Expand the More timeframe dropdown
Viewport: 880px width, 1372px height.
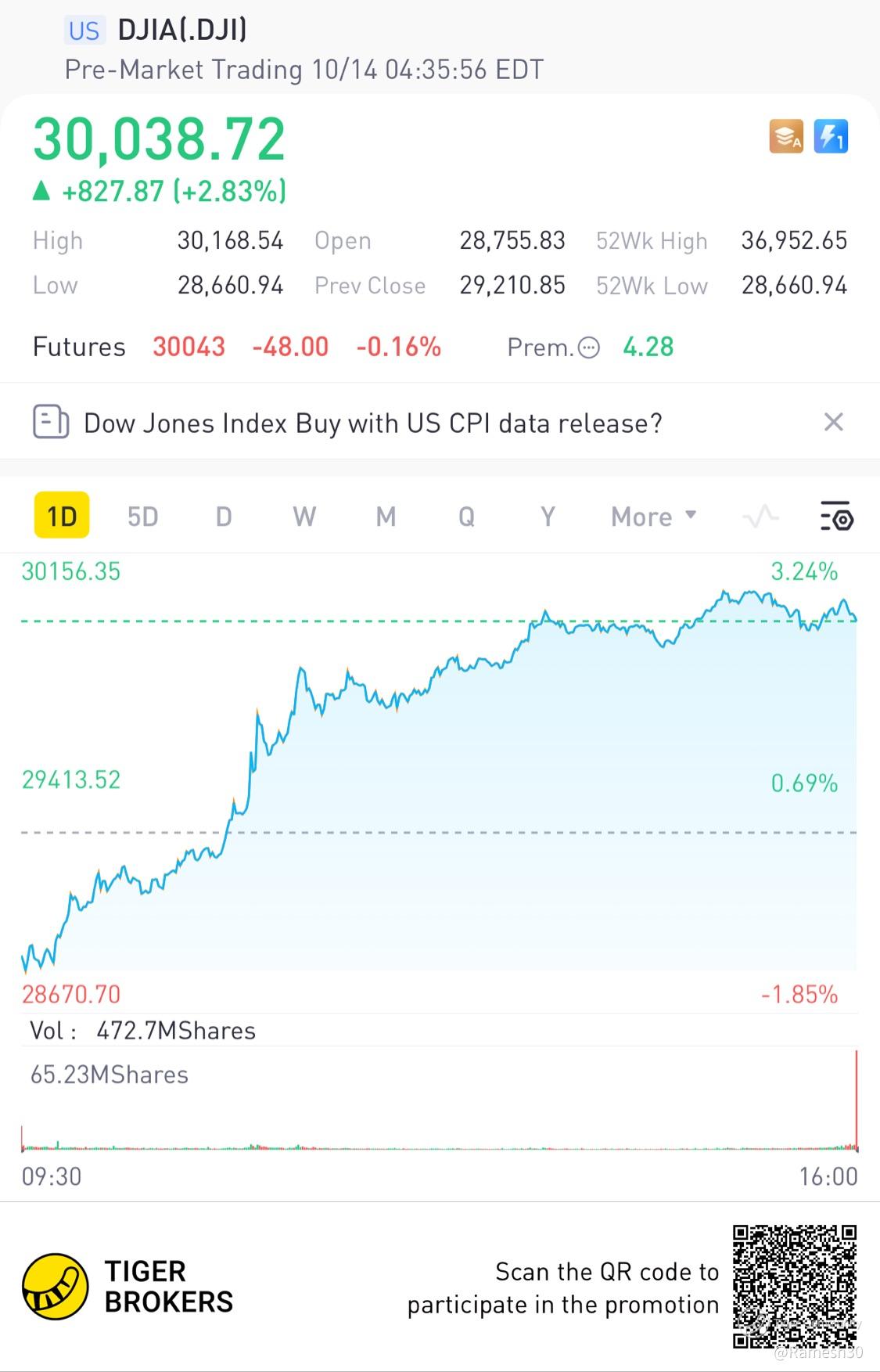tap(653, 517)
